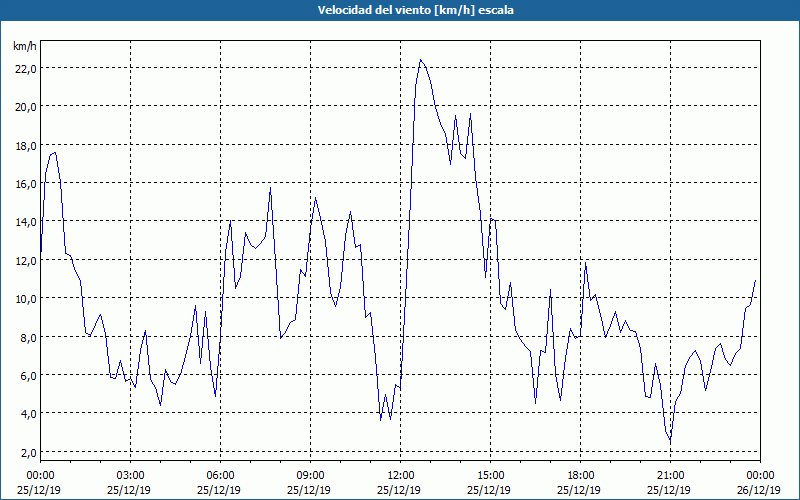Click the 21:00 time axis label
The image size is (800, 500).
pos(670,476)
